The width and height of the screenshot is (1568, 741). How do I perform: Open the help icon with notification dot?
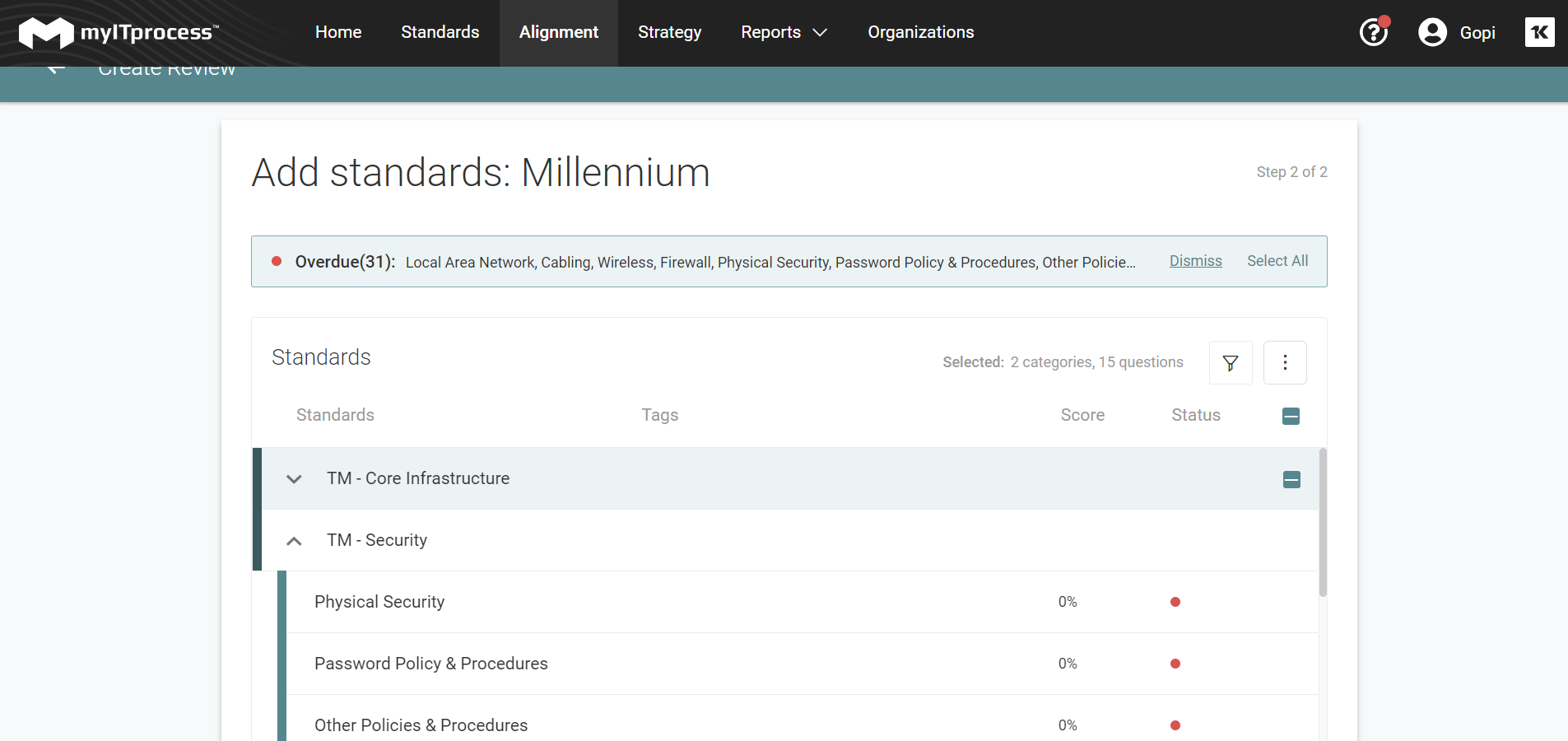[x=1374, y=32]
